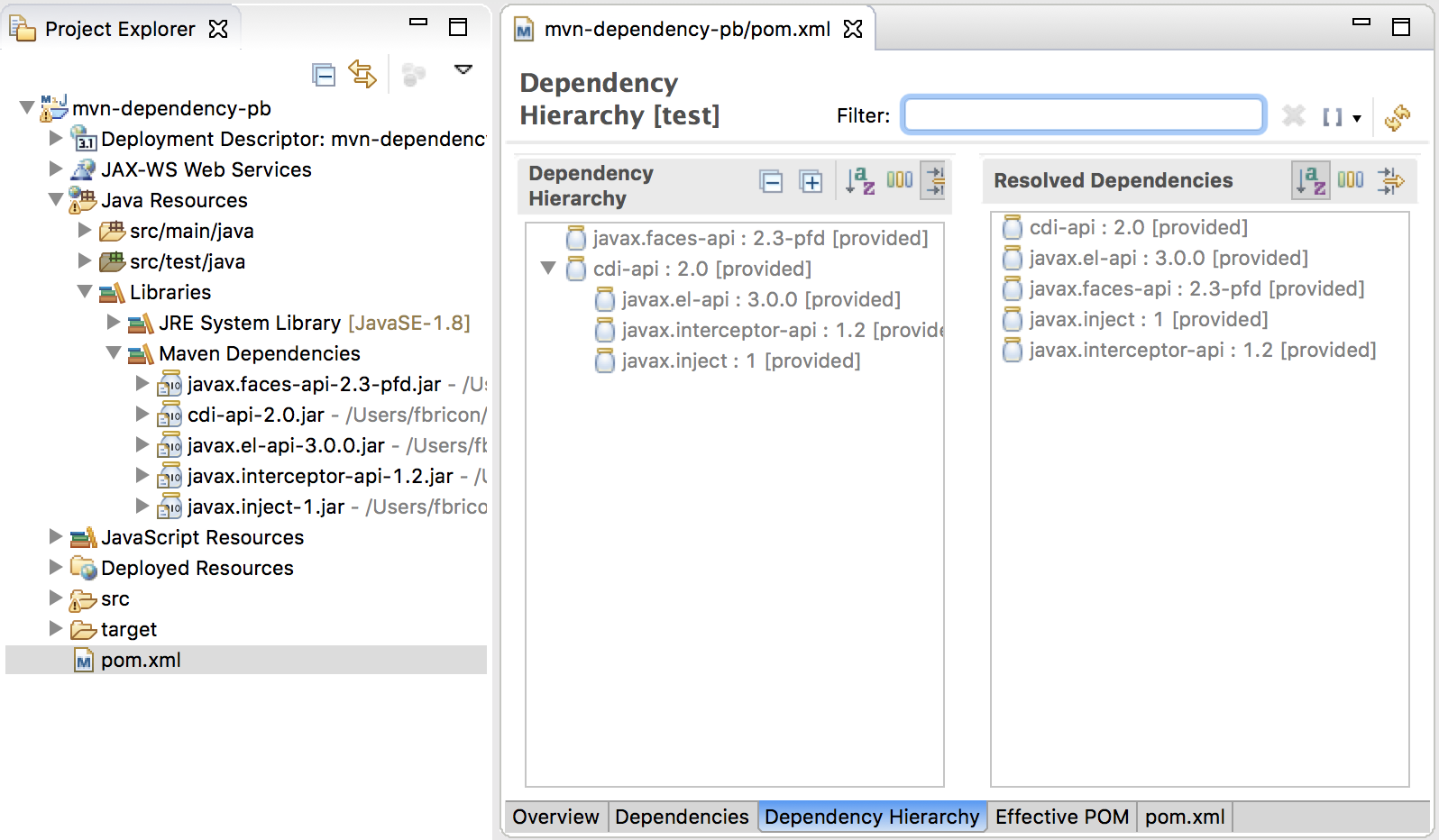The width and height of the screenshot is (1439, 840).
Task: Toggle Link with Editor in Project Explorer
Action: [x=362, y=75]
